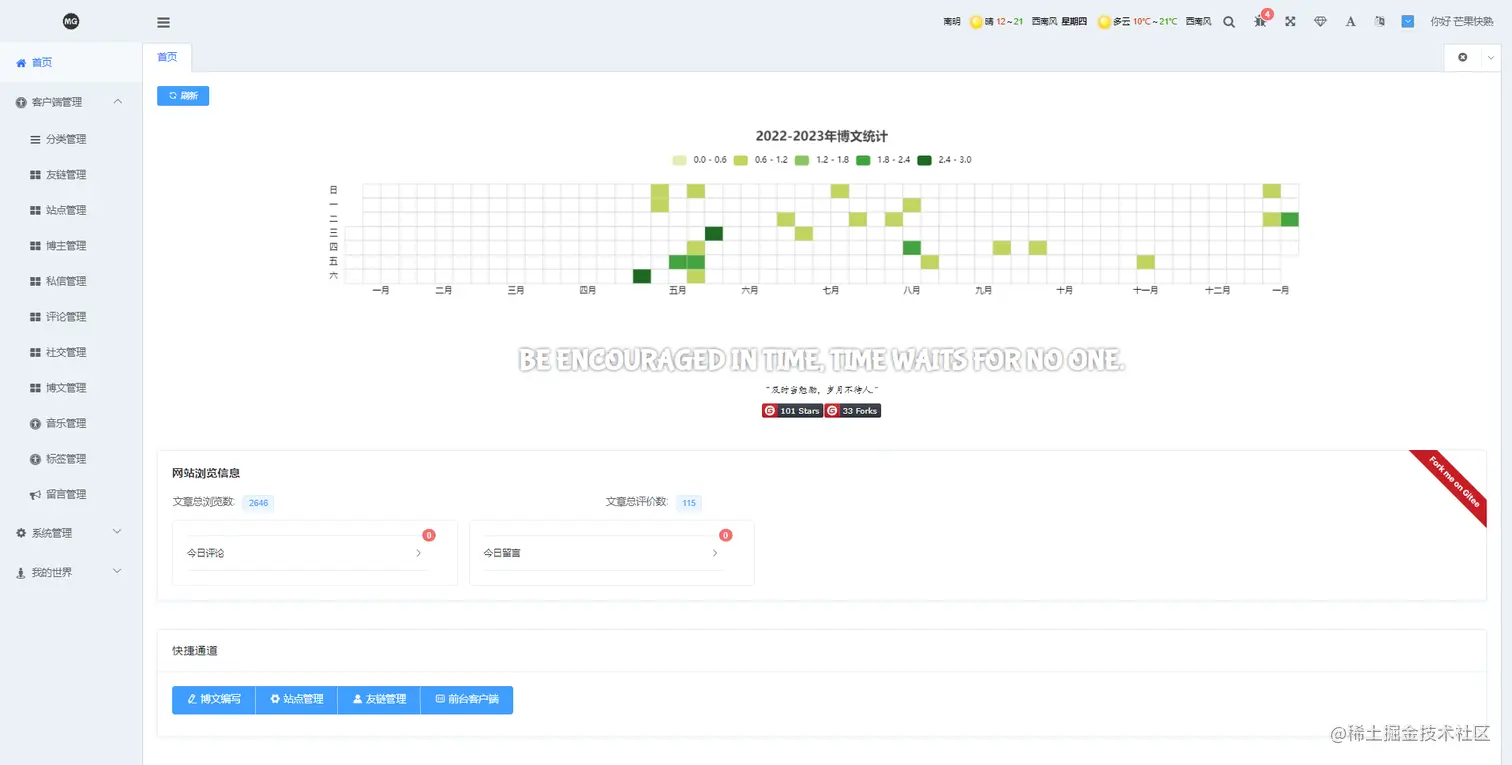This screenshot has width=1512, height=765.
Task: Click the circle icon beside 标签管理
Action: coord(36,459)
